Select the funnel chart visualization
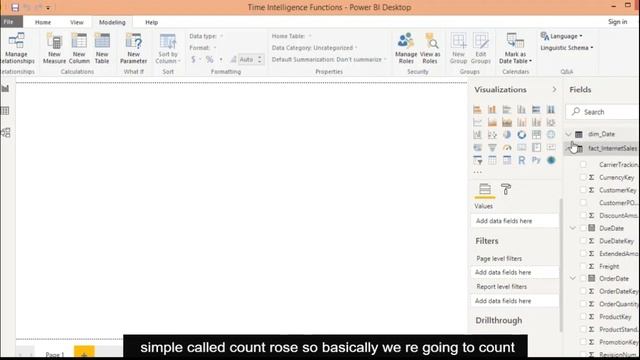 (492, 147)
